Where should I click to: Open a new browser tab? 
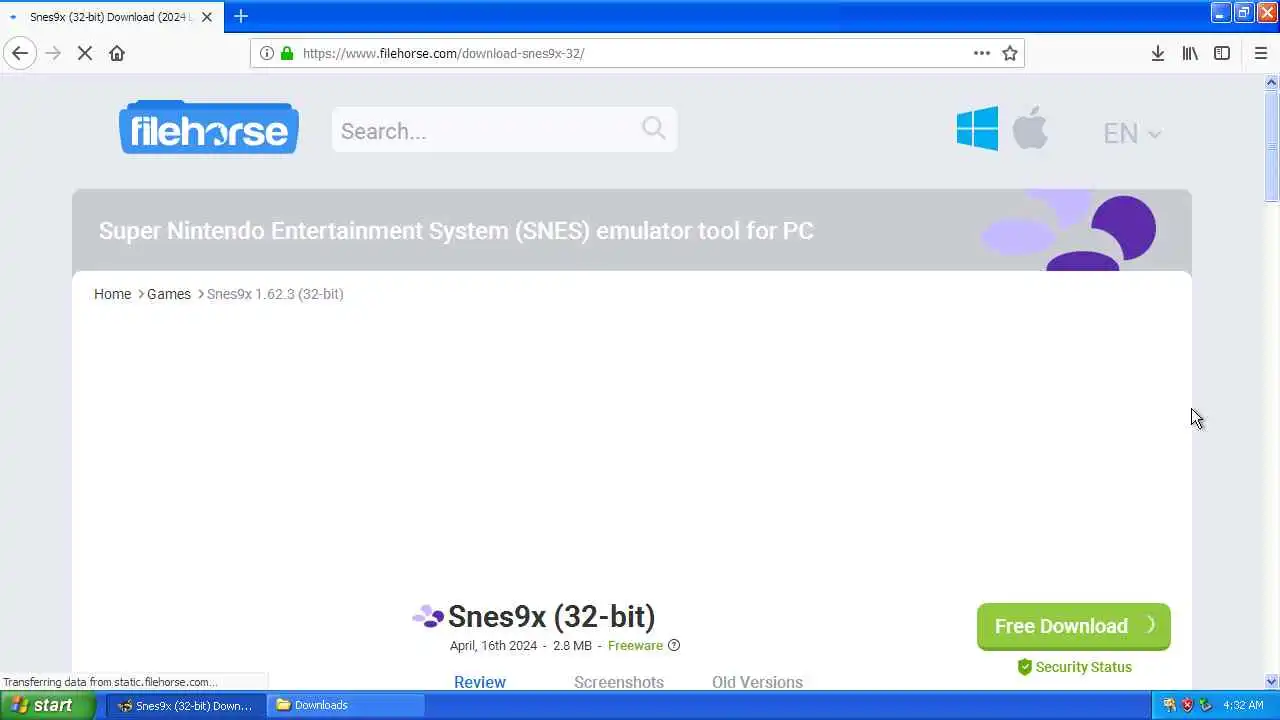tap(241, 16)
